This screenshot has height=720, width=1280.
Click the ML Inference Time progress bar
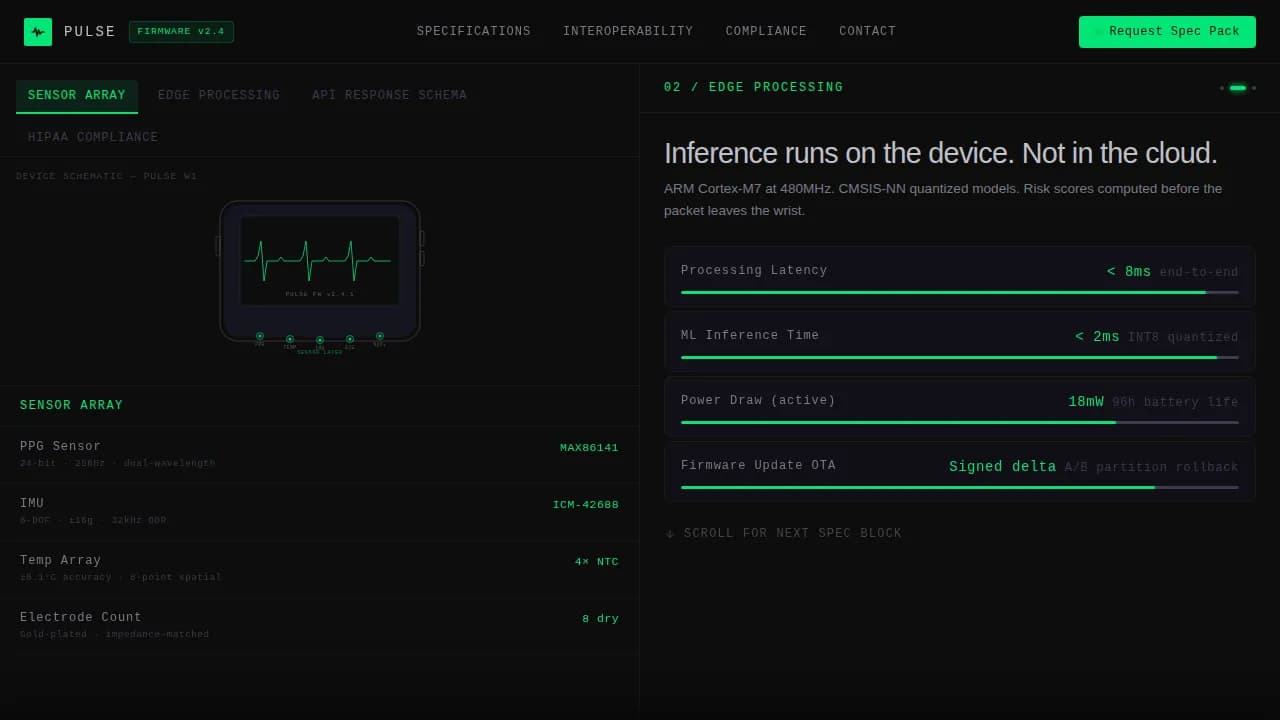coord(960,357)
